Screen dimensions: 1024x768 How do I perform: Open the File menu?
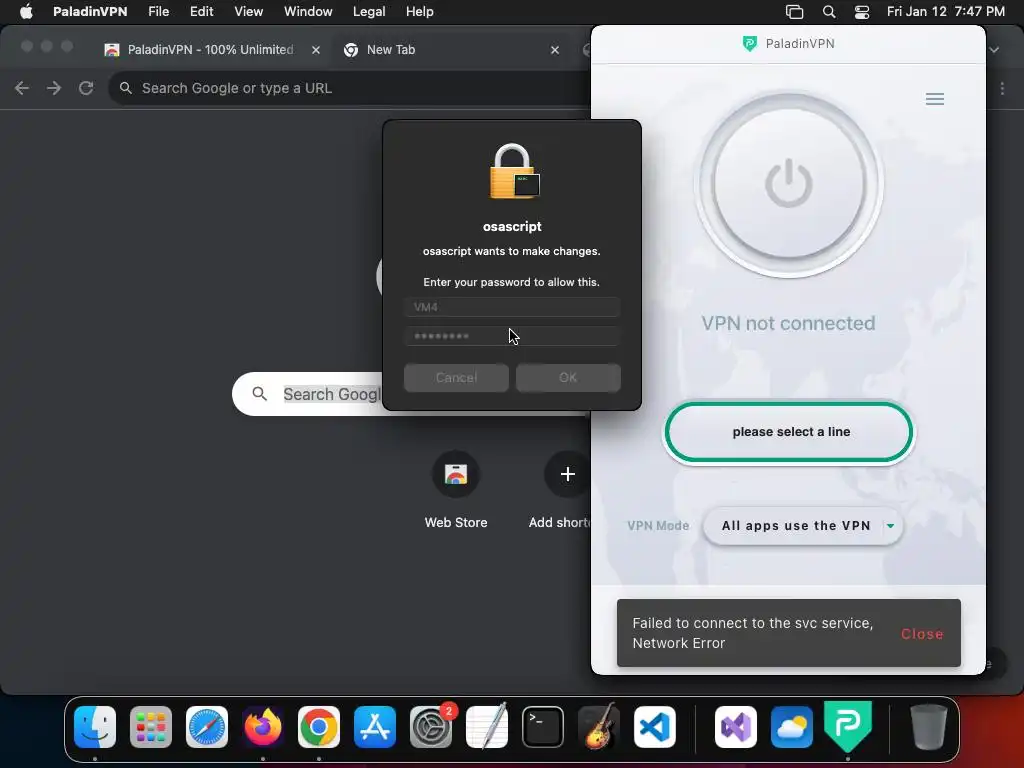tap(158, 12)
